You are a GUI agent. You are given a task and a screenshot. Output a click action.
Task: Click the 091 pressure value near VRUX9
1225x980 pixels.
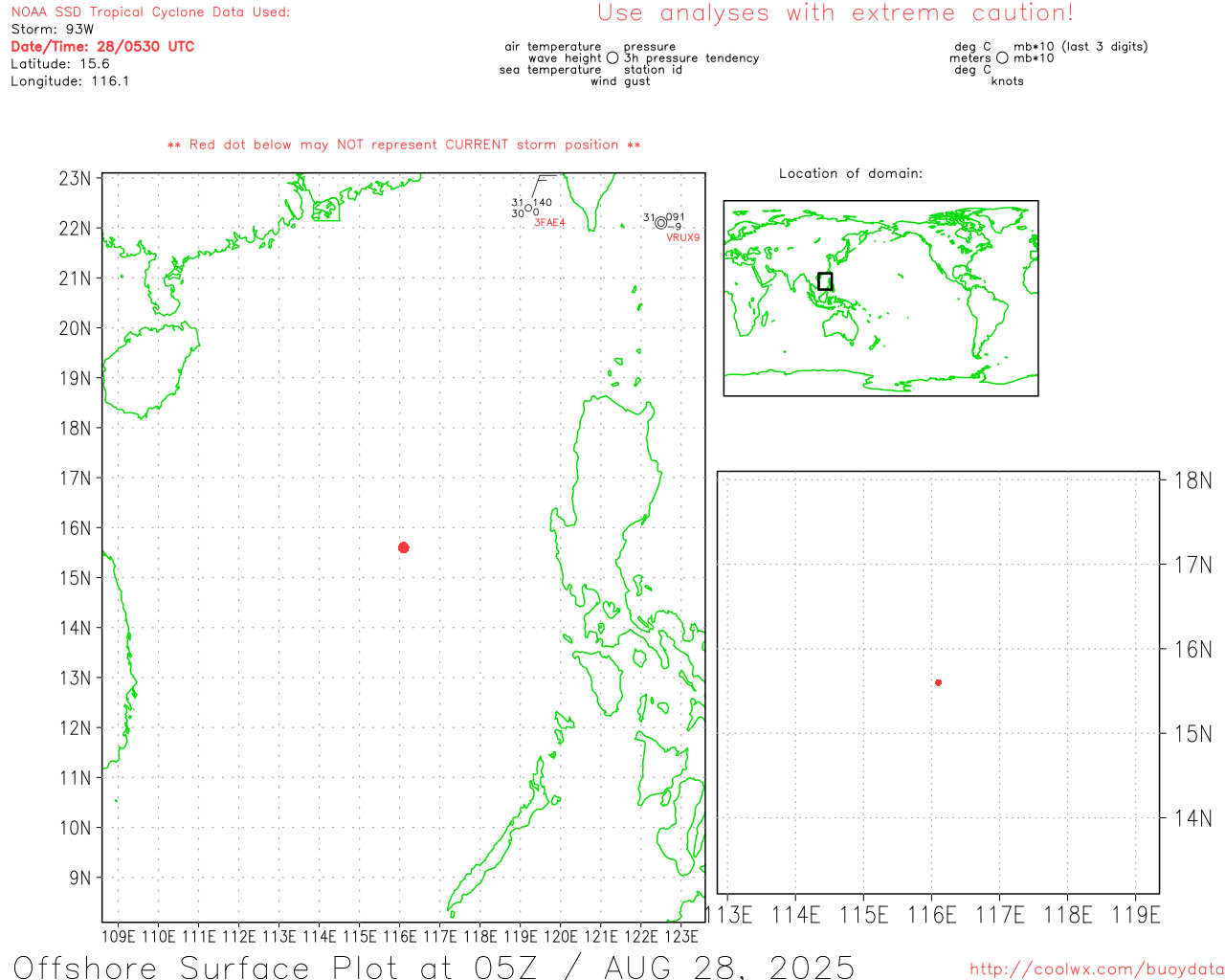coord(676,217)
